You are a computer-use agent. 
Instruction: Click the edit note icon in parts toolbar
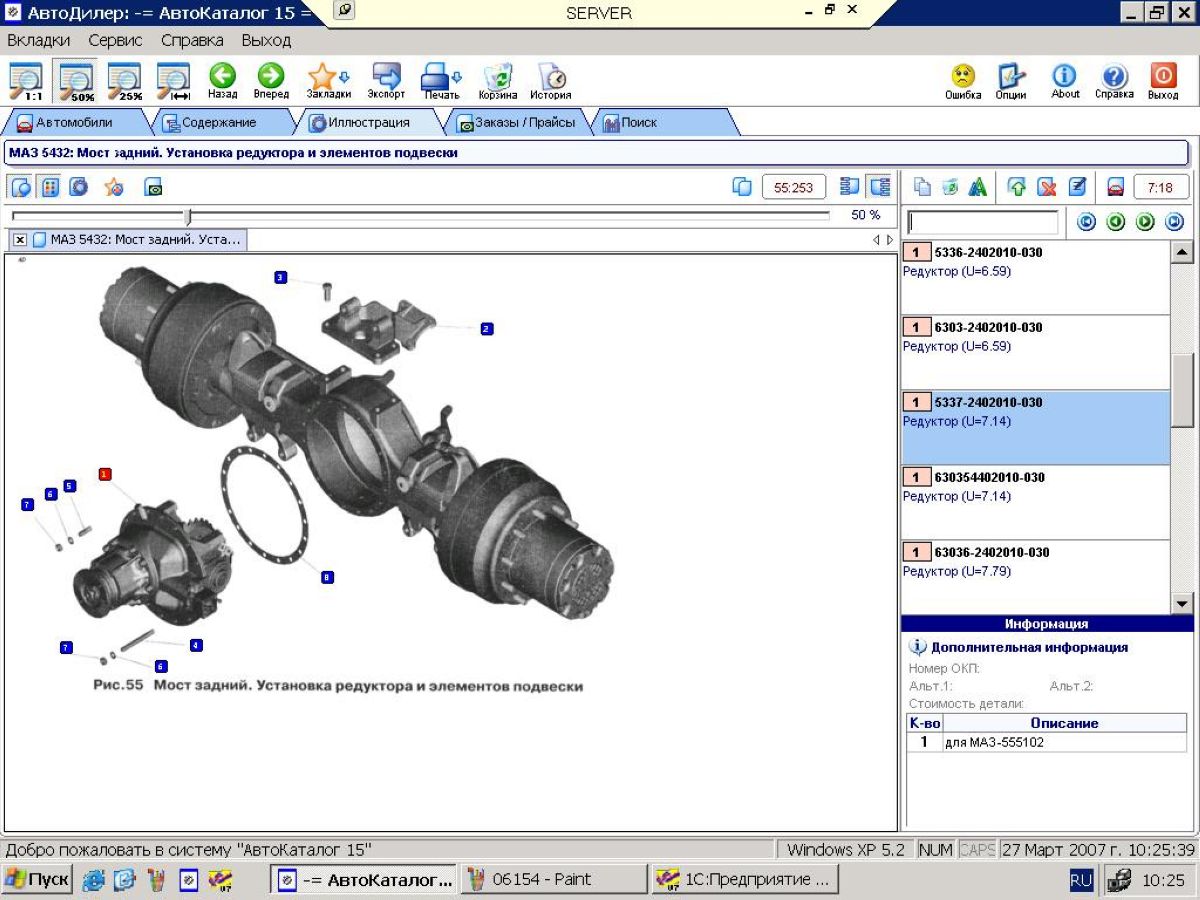1077,187
